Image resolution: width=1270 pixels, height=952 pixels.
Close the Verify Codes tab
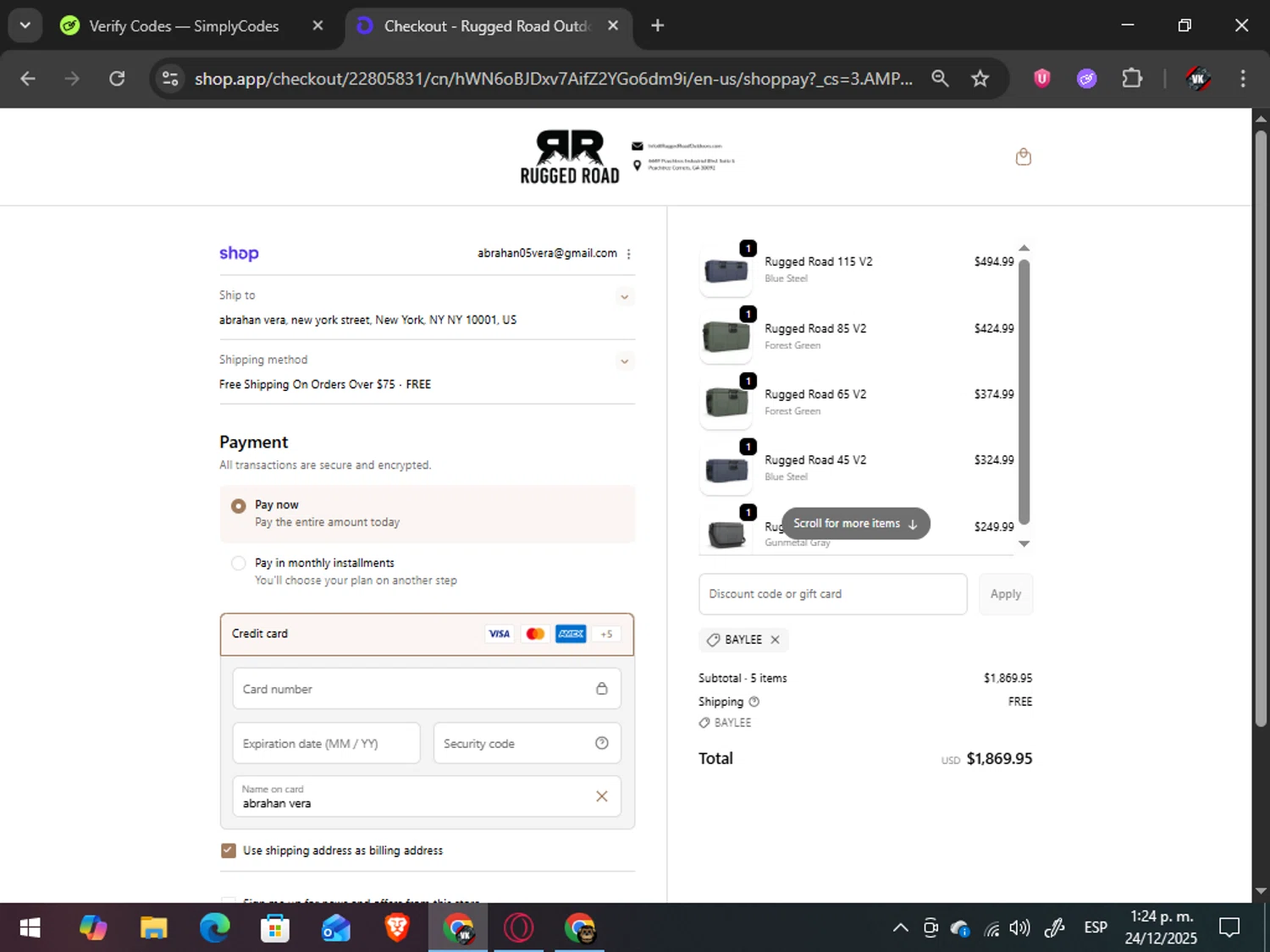(317, 25)
